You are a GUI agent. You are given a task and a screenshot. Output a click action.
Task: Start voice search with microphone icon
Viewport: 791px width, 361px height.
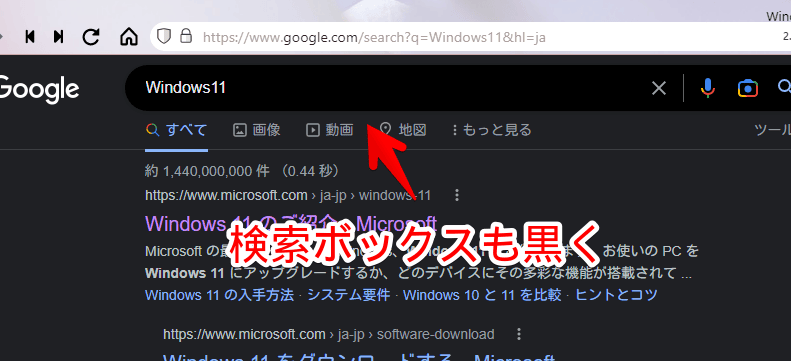[x=708, y=88]
